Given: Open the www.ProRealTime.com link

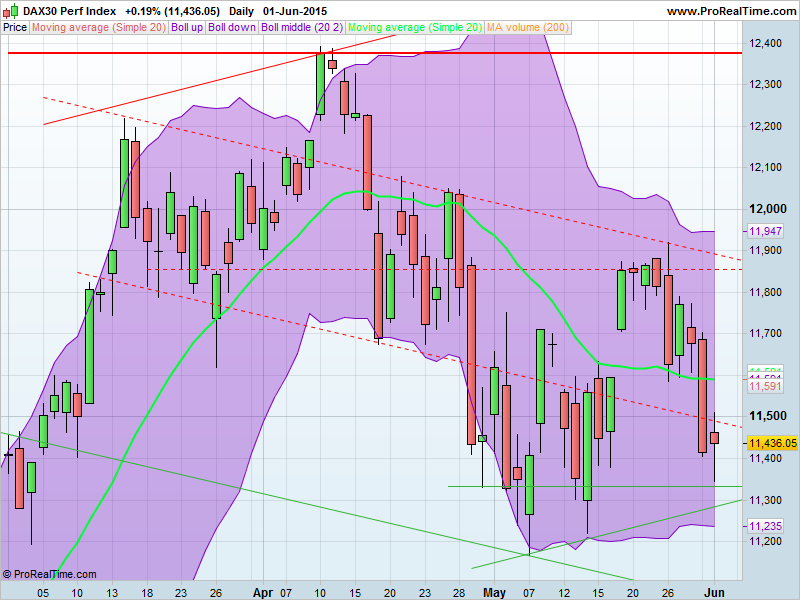Looking at the screenshot, I should click(731, 11).
